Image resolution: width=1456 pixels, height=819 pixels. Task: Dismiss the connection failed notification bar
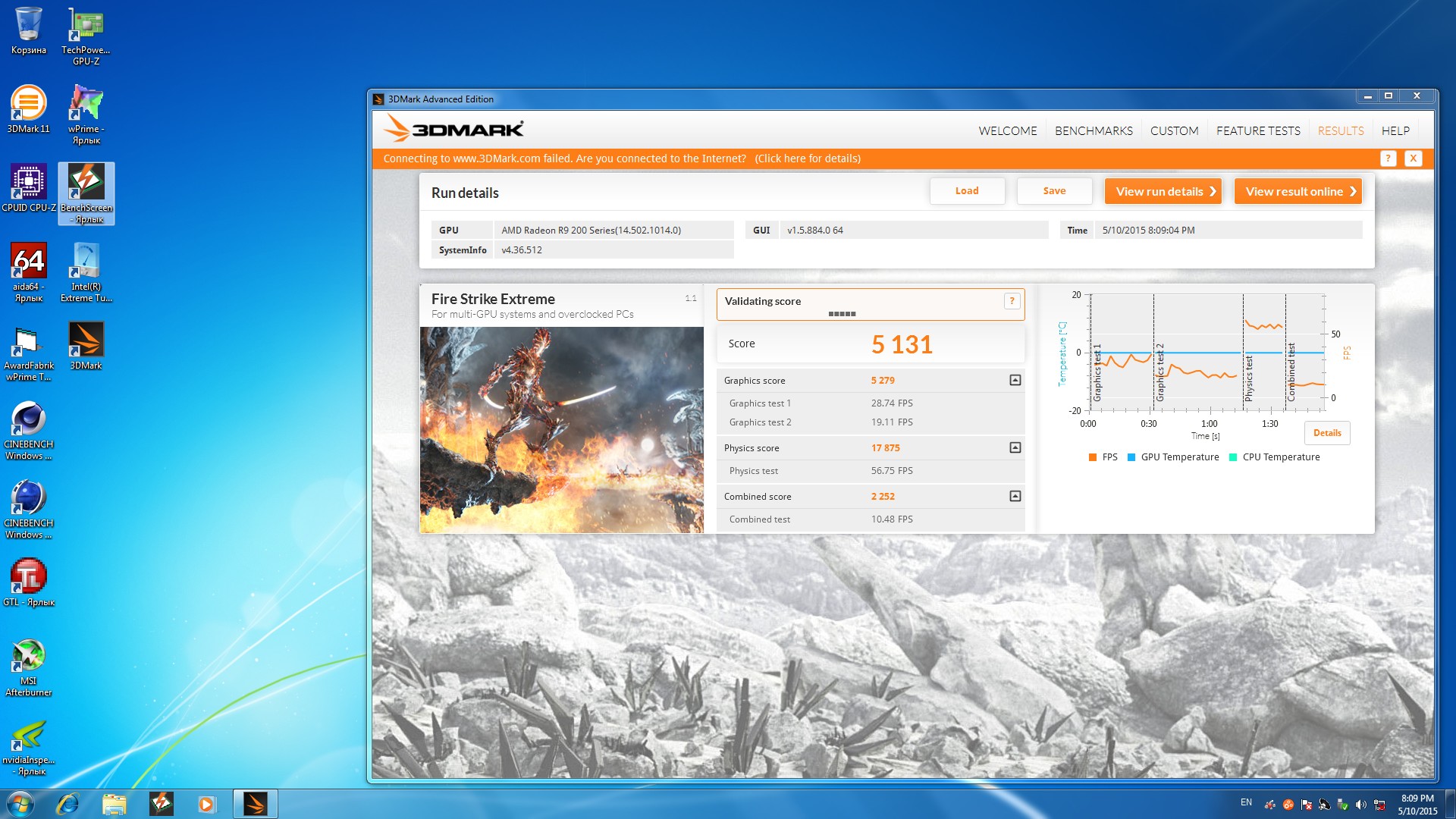tap(1413, 158)
